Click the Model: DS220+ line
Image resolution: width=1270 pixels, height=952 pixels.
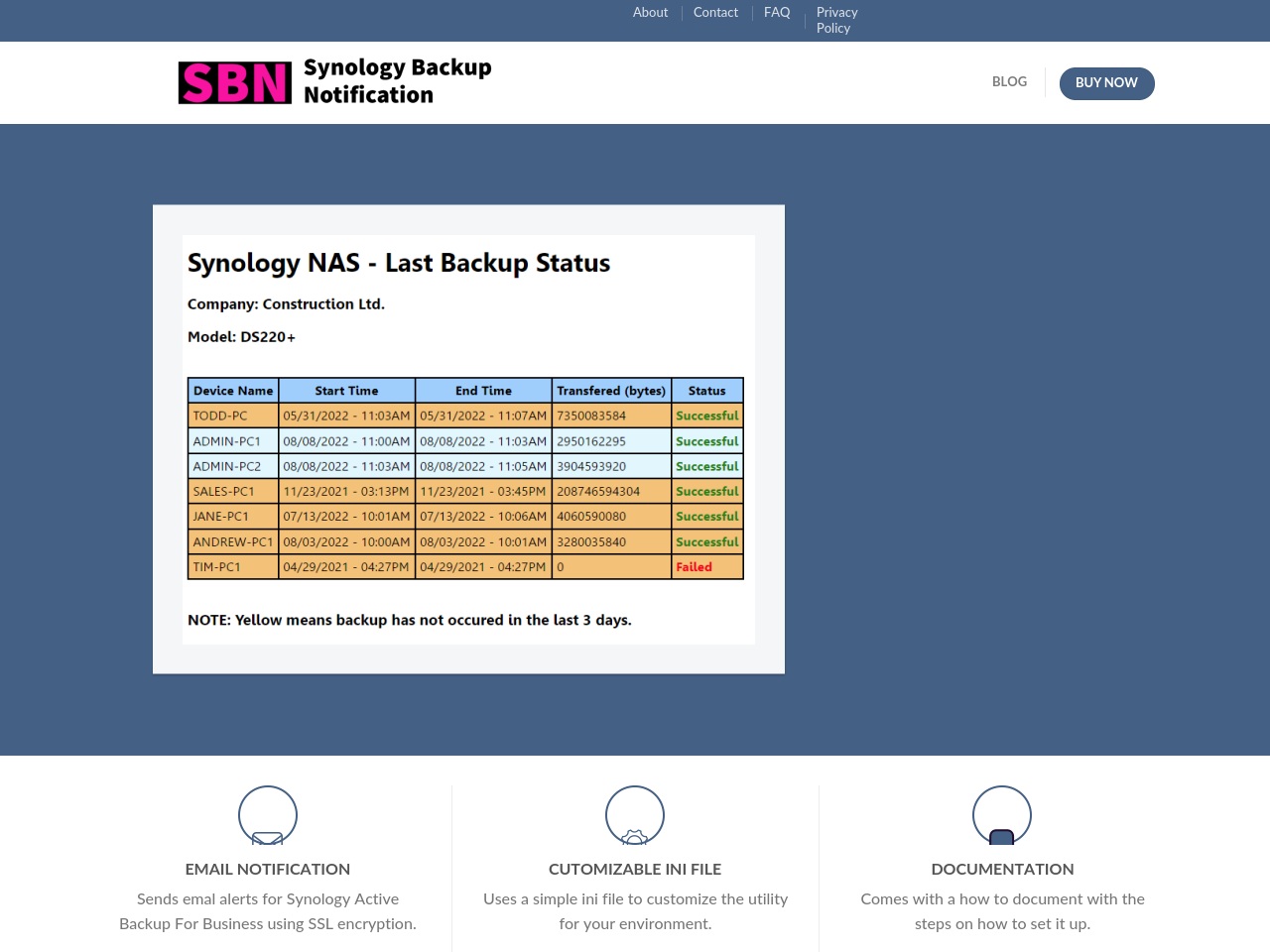point(241,337)
